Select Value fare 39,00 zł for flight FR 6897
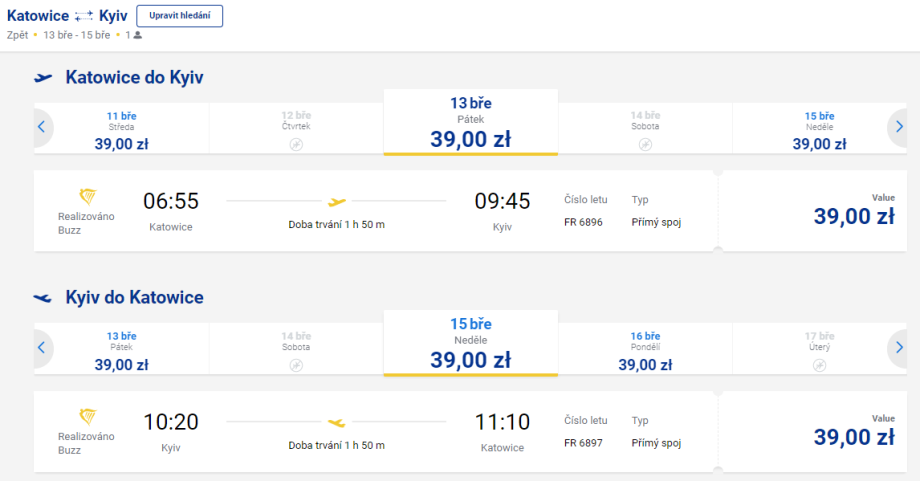The image size is (920, 481). pyautogui.click(x=853, y=436)
